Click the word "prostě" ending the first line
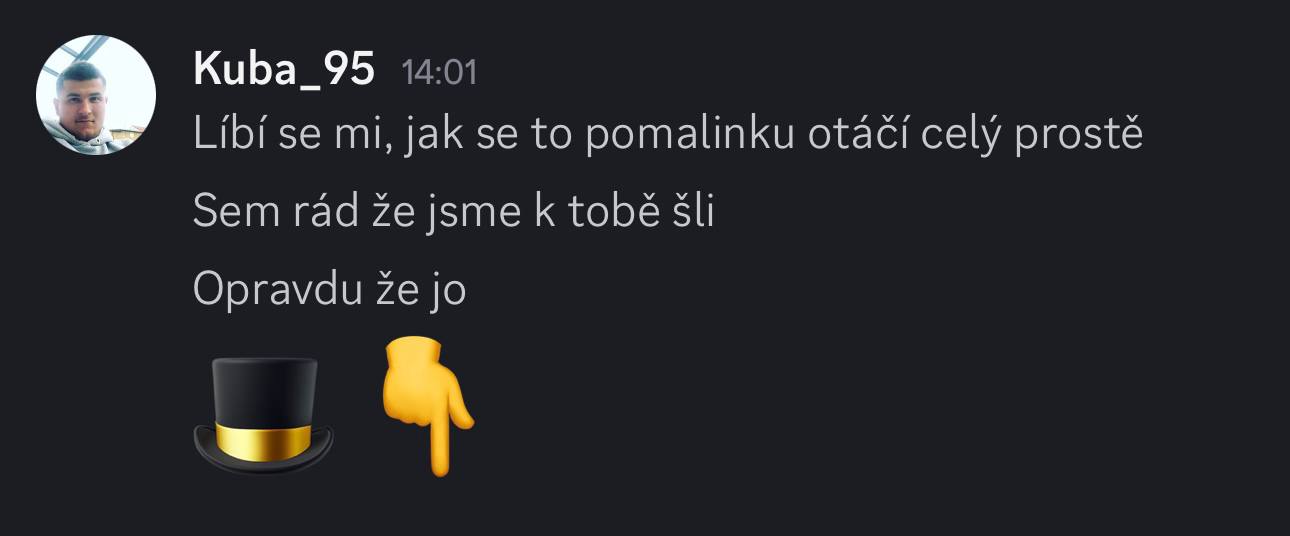The height and width of the screenshot is (536, 1290). (x=1078, y=136)
